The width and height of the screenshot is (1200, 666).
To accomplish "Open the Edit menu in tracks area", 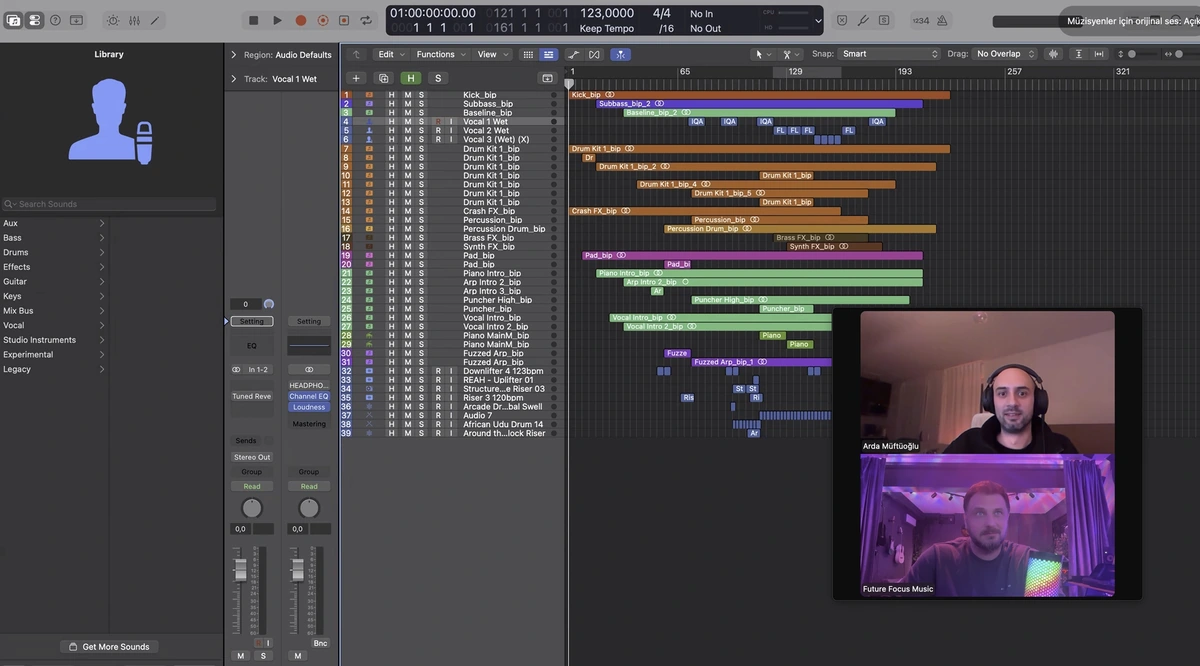I will pos(391,54).
